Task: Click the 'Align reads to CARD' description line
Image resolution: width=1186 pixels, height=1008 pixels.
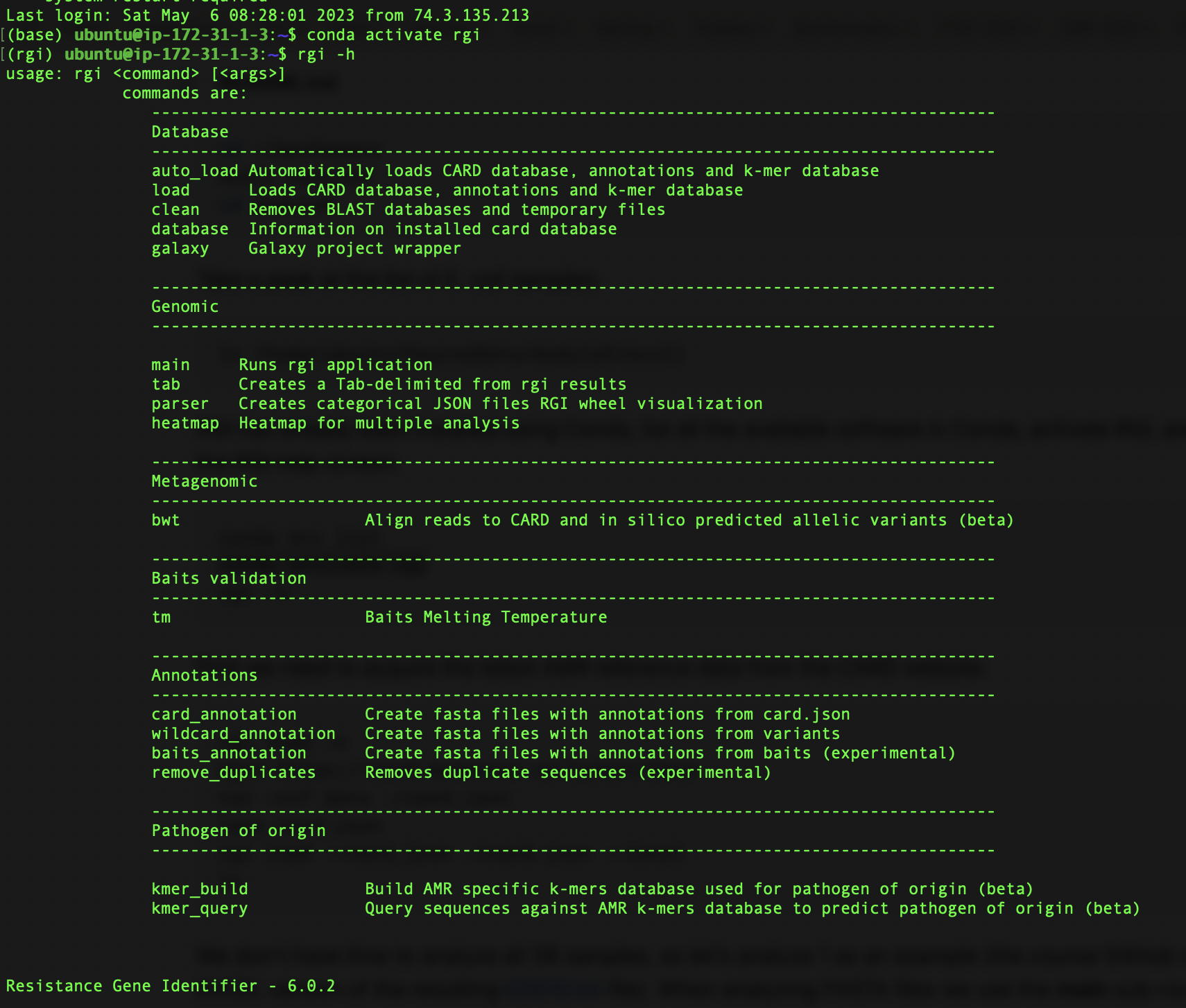Action: coord(689,520)
